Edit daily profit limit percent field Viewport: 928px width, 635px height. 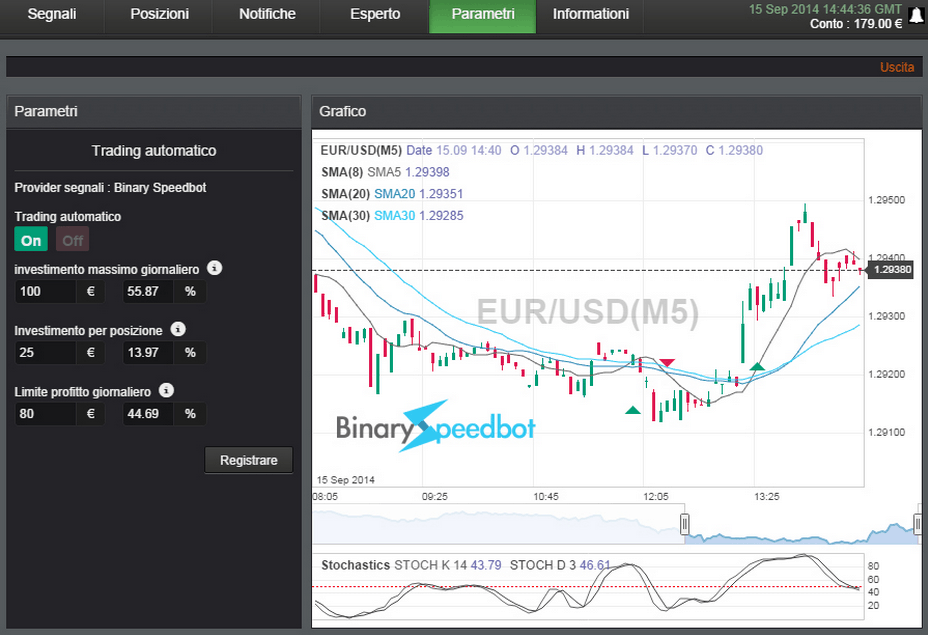(148, 414)
